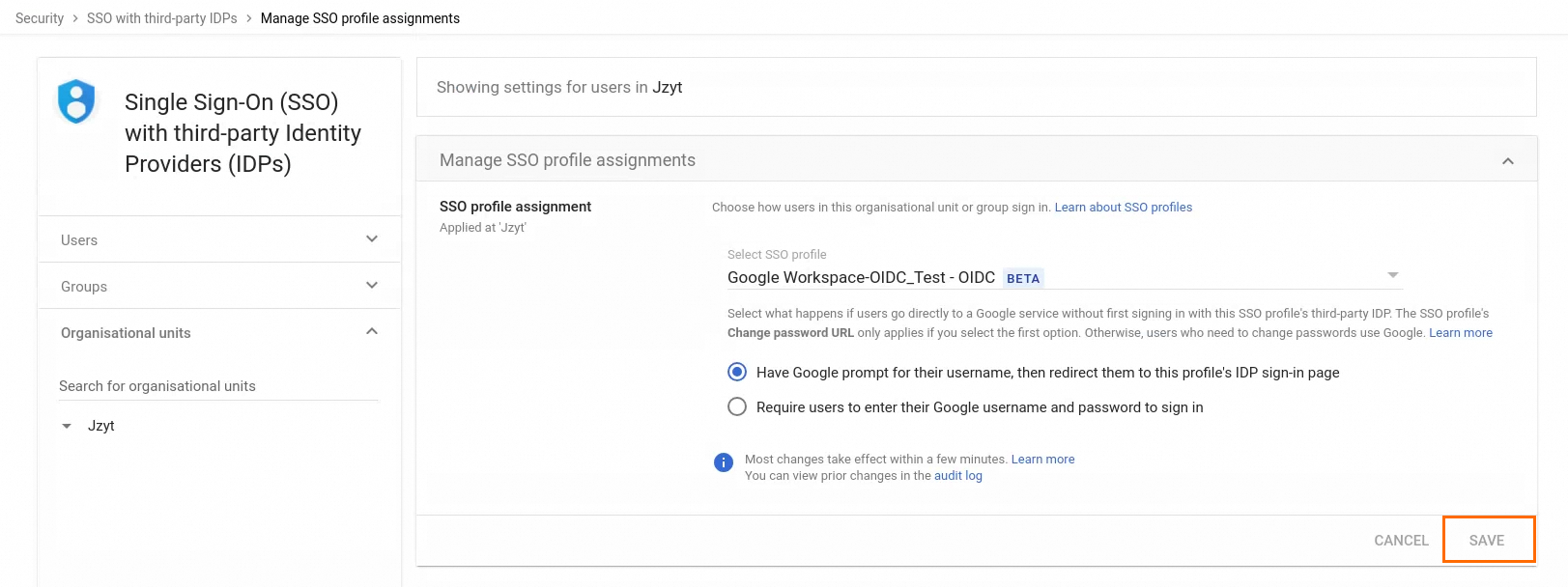1568x587 pixels.
Task: Open Learn about SSO profiles link
Action: tap(1124, 207)
